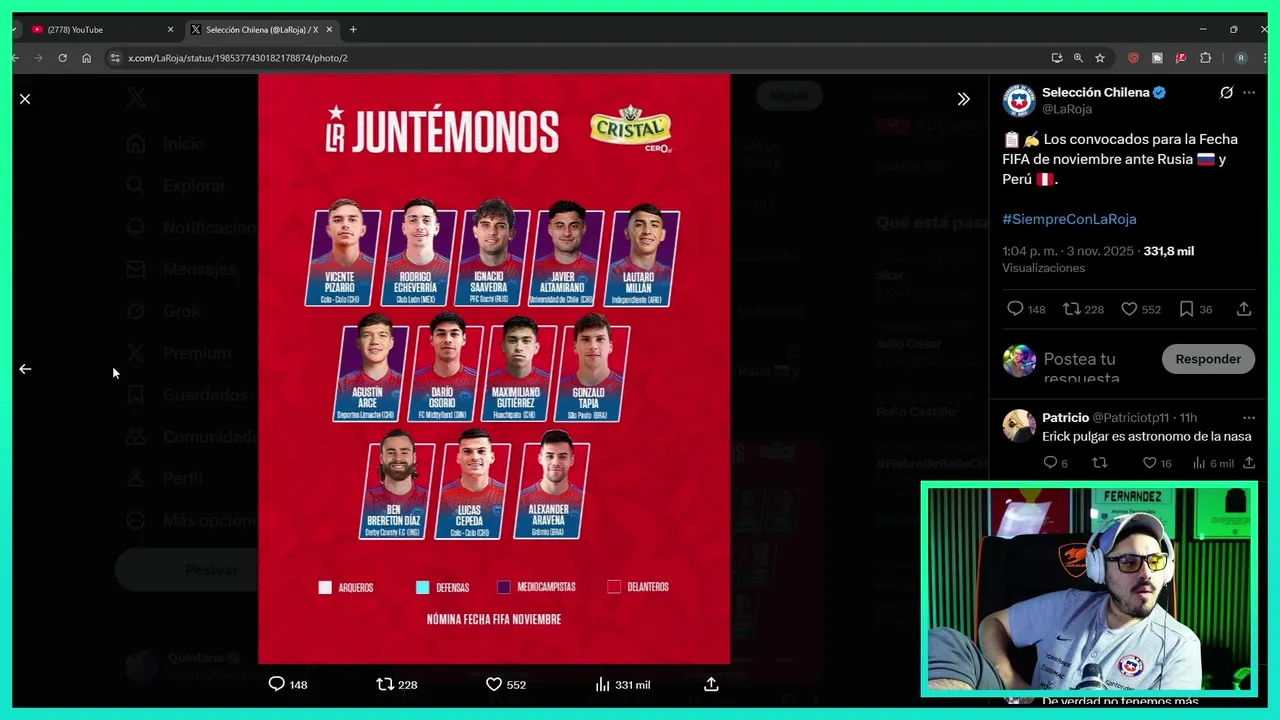Open the @LaRoja handle link

coord(1067,109)
